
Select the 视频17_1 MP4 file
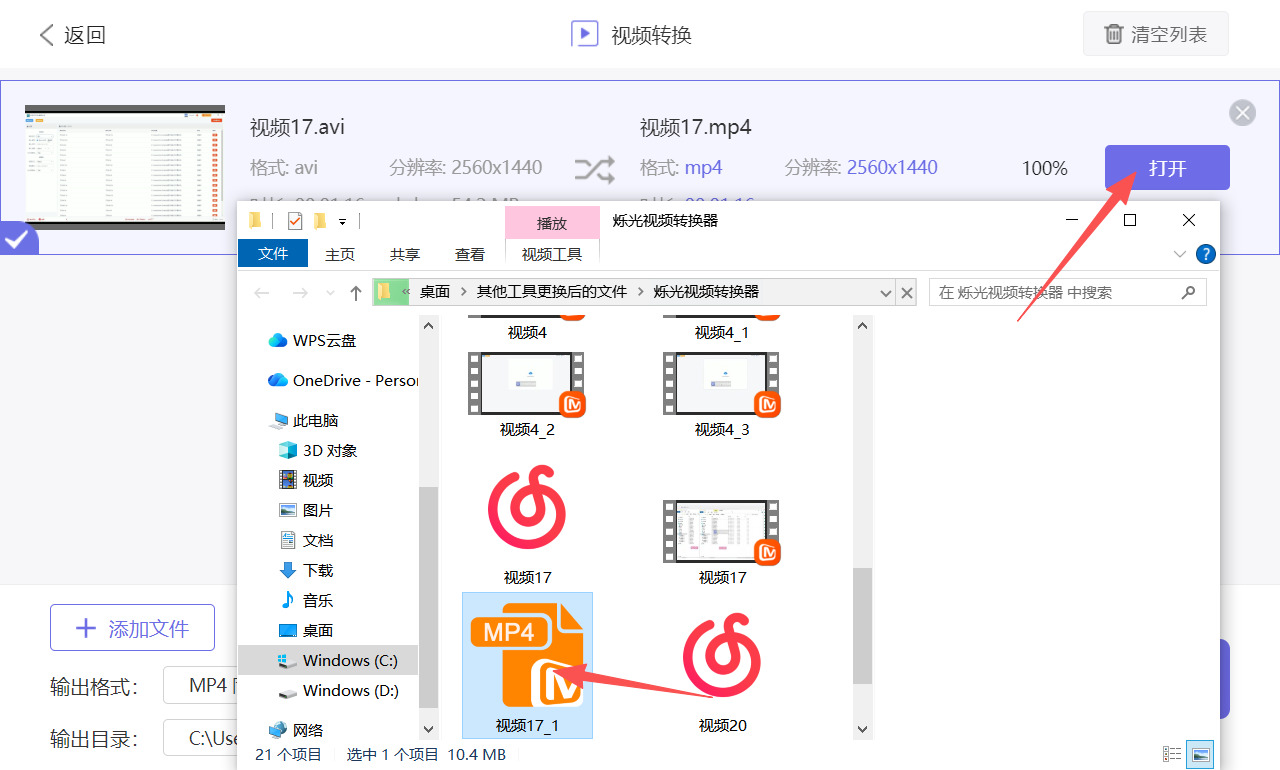click(x=527, y=665)
